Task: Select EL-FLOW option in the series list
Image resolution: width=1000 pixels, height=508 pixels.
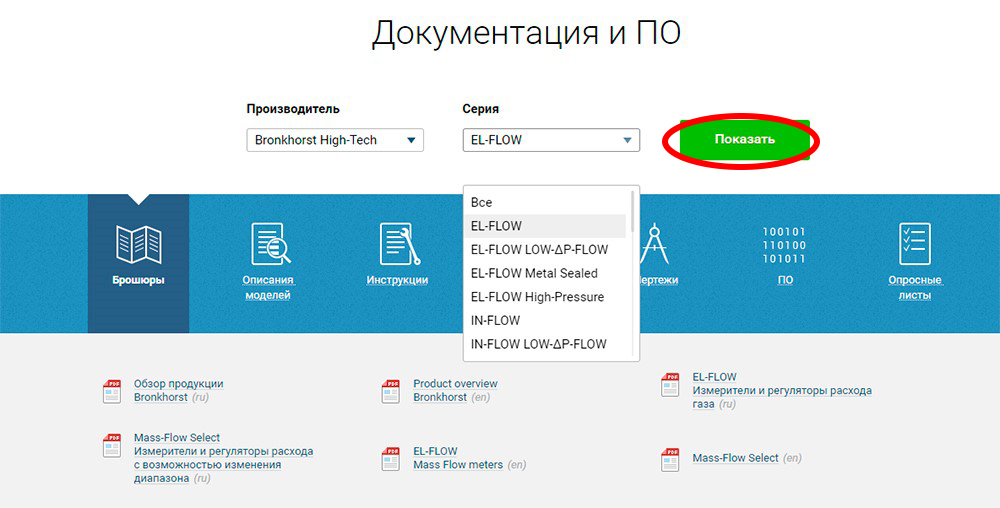Action: pyautogui.click(x=545, y=226)
